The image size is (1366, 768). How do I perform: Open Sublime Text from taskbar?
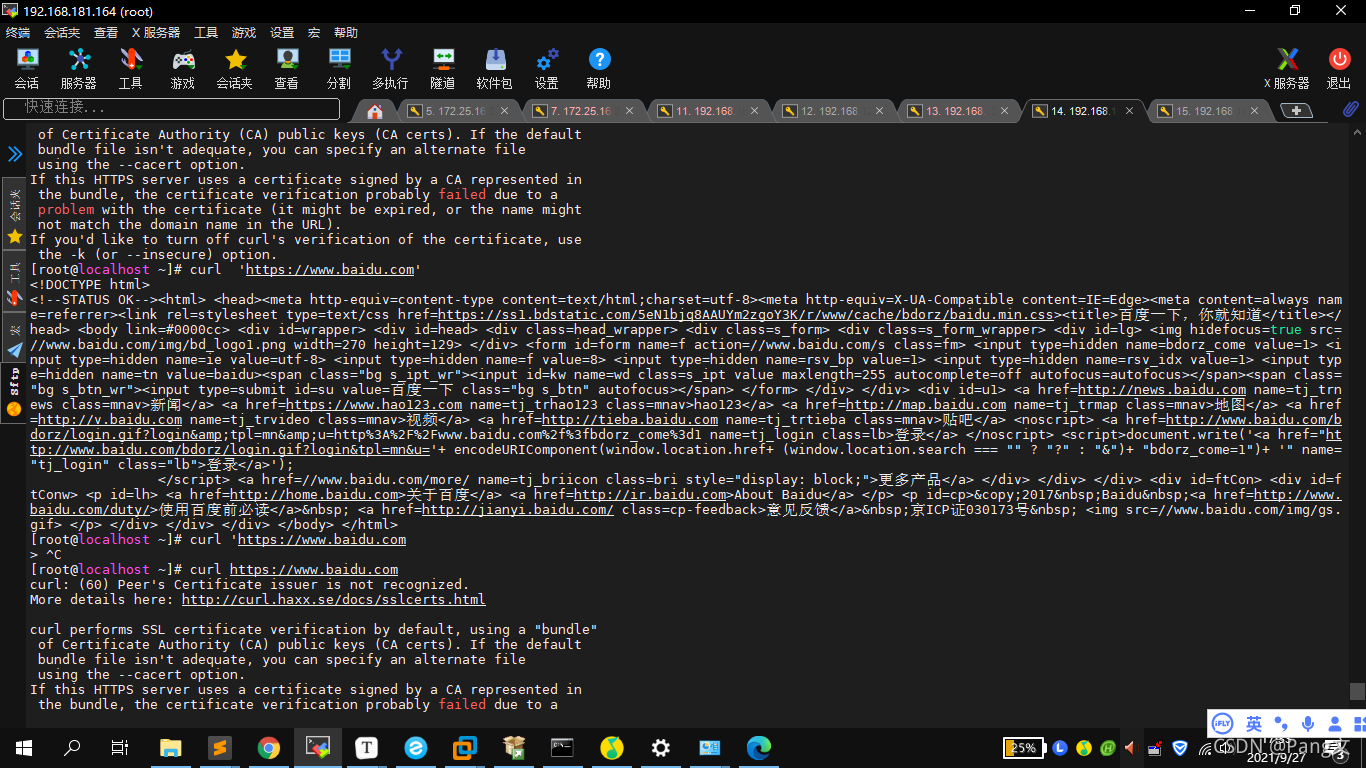[220, 747]
